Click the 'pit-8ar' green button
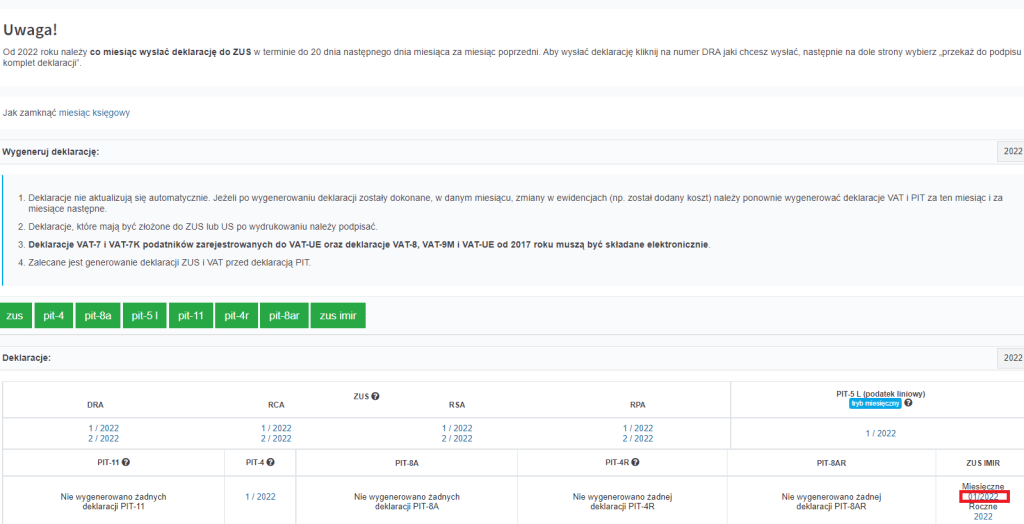 [x=284, y=315]
